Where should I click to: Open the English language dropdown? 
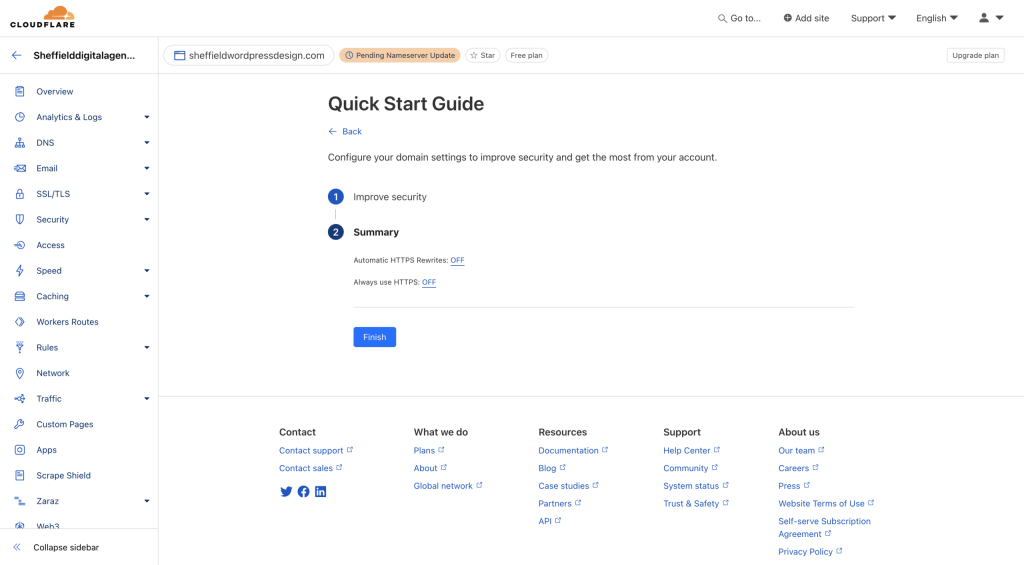pyautogui.click(x=936, y=18)
